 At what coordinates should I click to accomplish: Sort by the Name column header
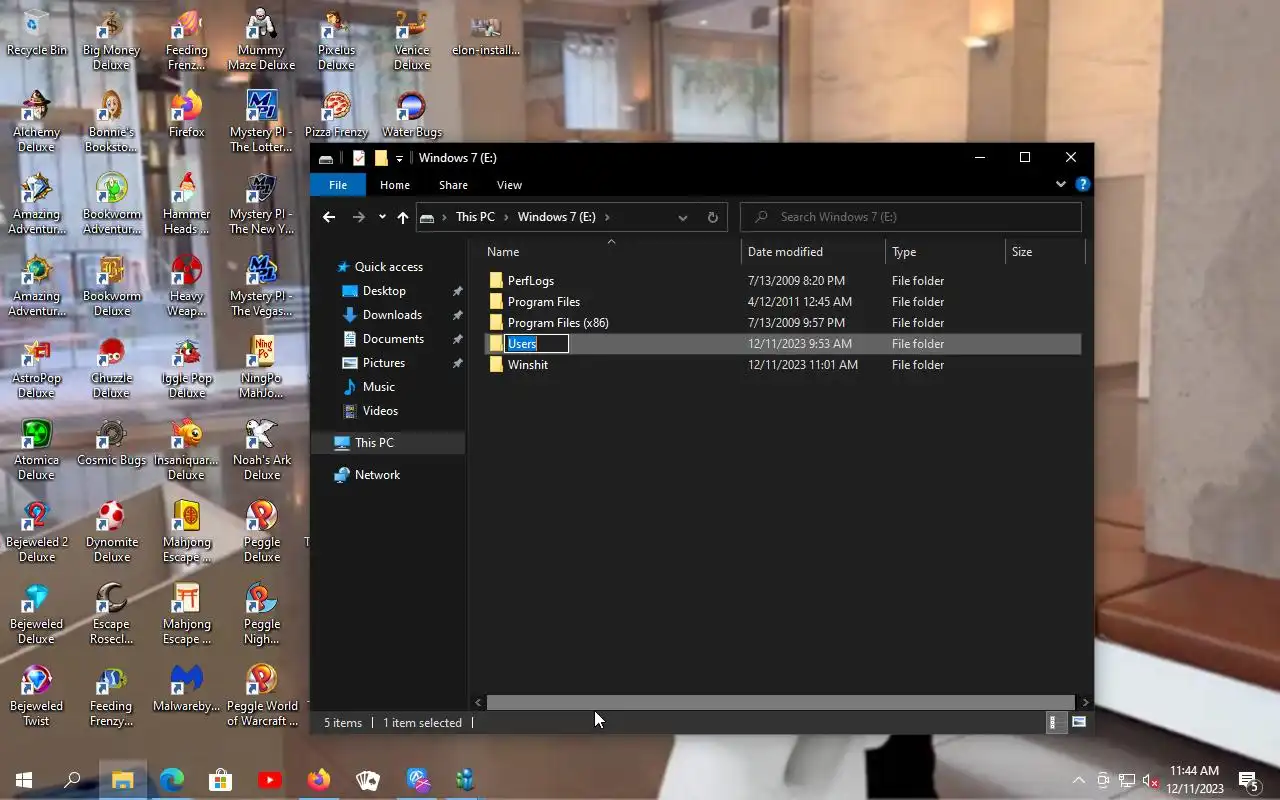click(612, 252)
